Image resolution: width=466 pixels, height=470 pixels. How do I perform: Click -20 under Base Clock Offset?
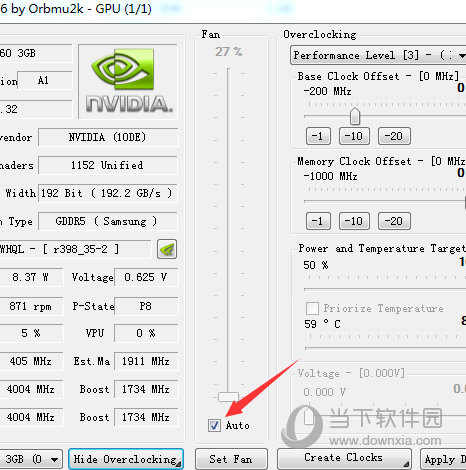(x=394, y=136)
